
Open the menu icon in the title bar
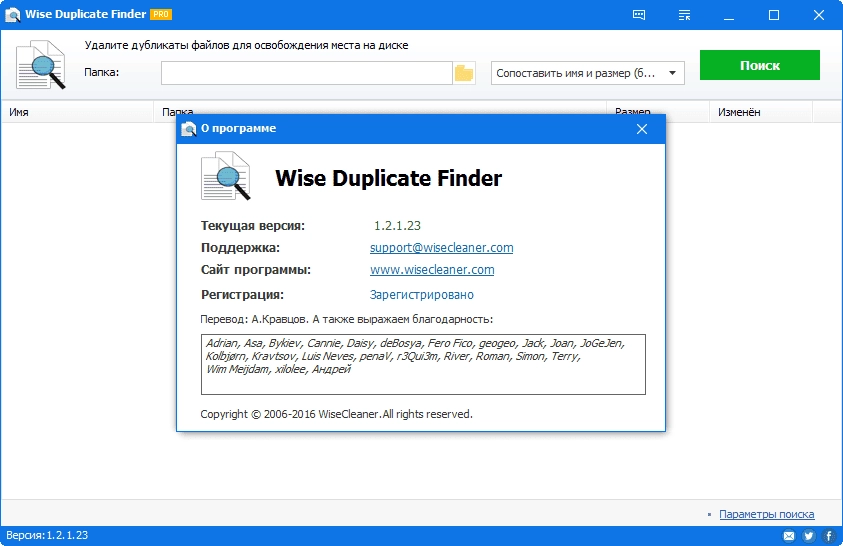(684, 15)
